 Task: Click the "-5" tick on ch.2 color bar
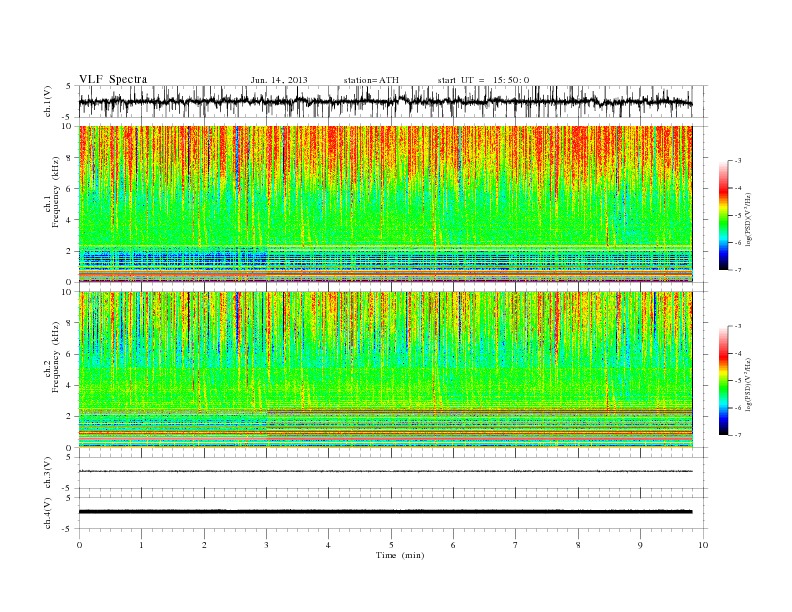(x=737, y=381)
